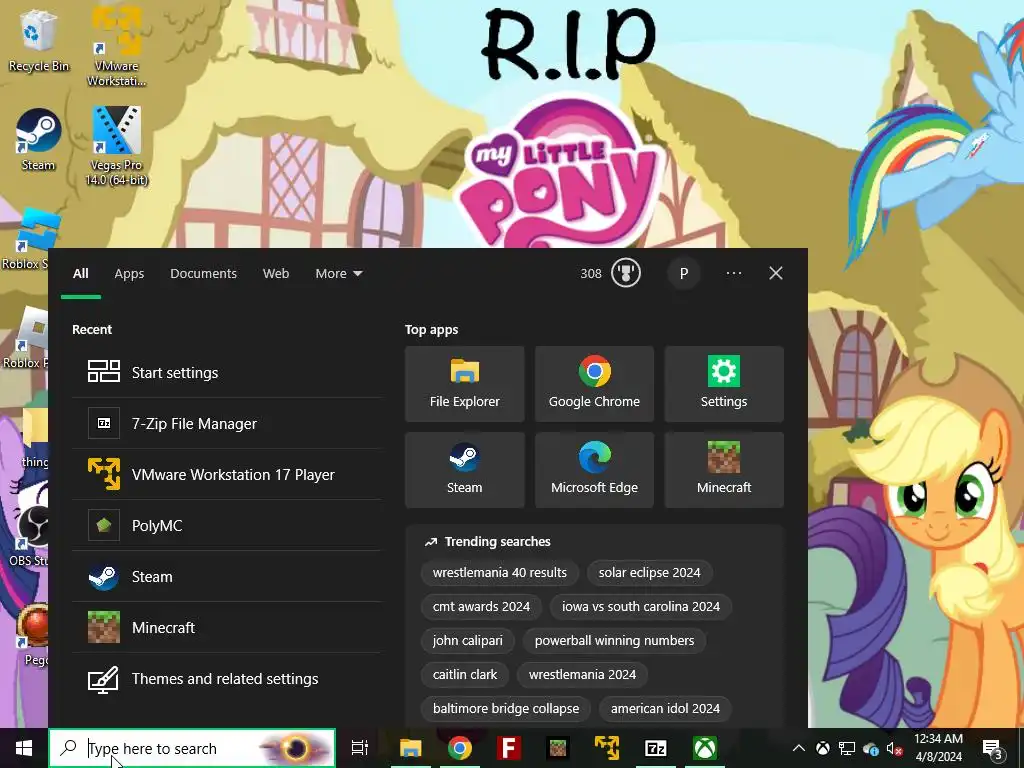Open Settings top app tile
Viewport: 1024px width, 768px height.
[724, 384]
